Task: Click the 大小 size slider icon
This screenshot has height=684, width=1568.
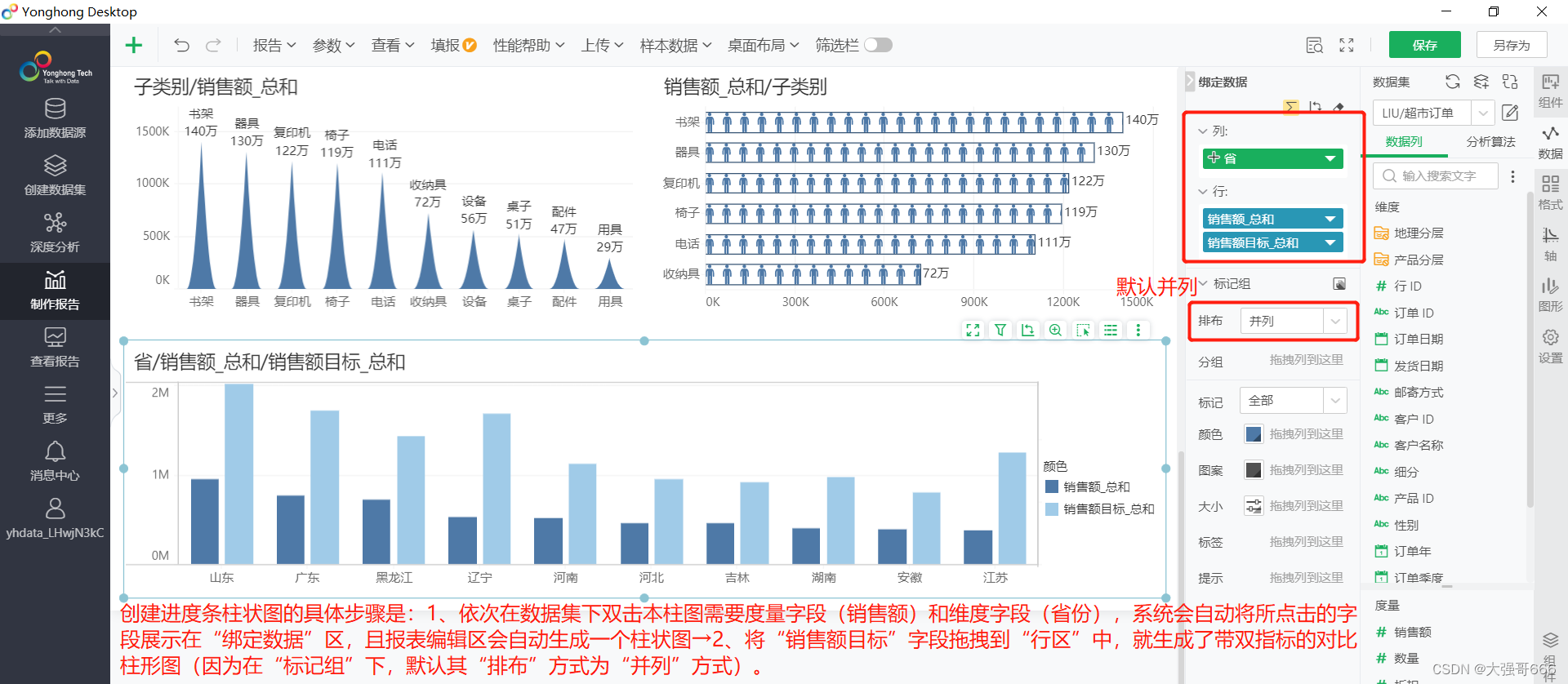Action: 1253,506
